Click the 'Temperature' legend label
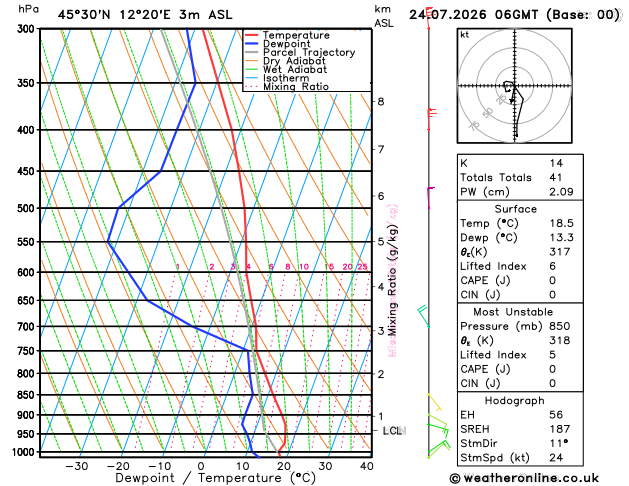The width and height of the screenshot is (629, 486). 296,35
